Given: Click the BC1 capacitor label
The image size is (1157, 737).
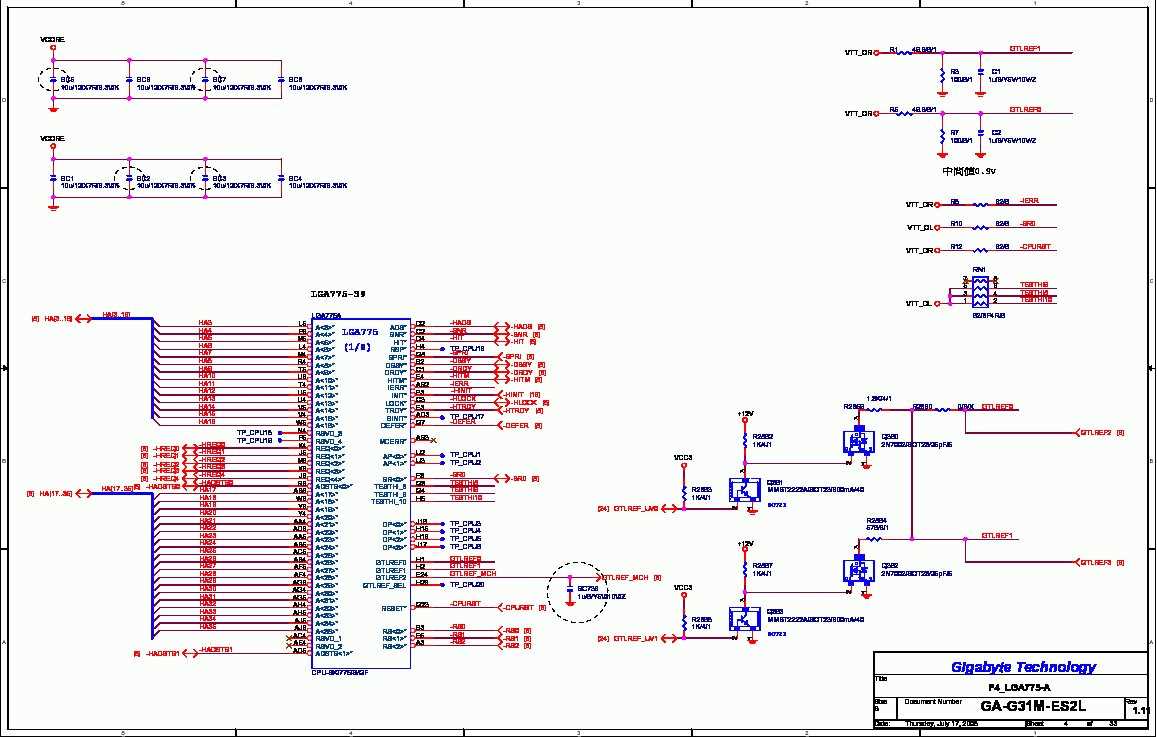Looking at the screenshot, I should 67,179.
